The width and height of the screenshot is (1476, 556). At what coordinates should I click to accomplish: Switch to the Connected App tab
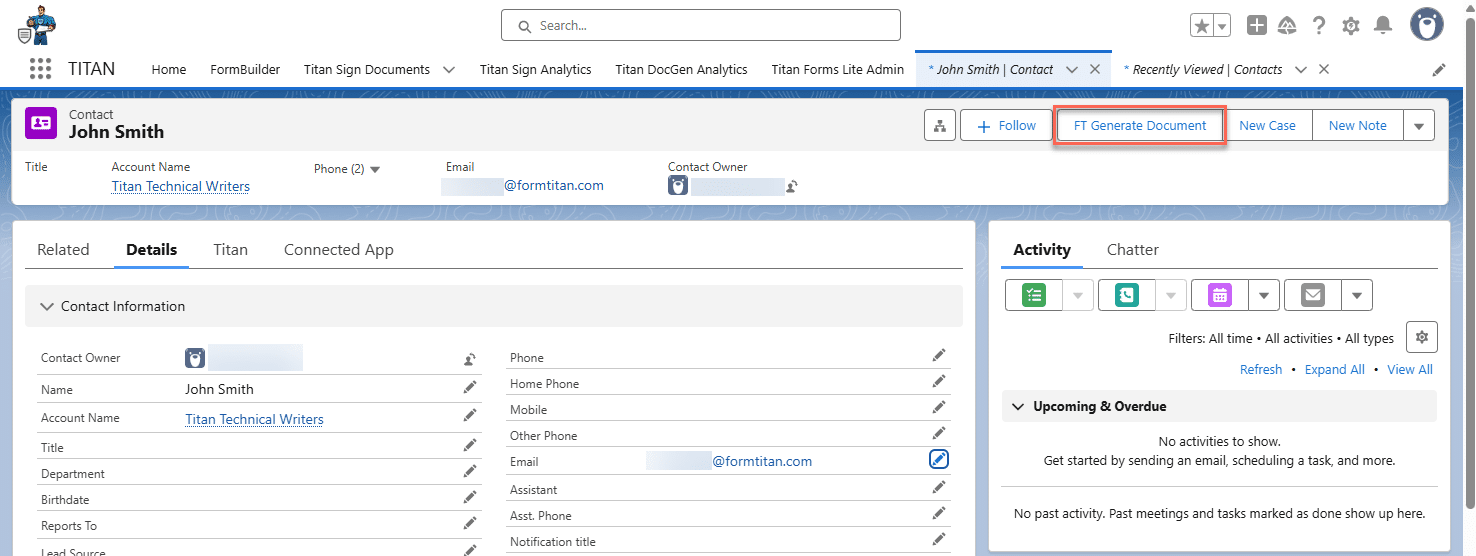(x=339, y=250)
